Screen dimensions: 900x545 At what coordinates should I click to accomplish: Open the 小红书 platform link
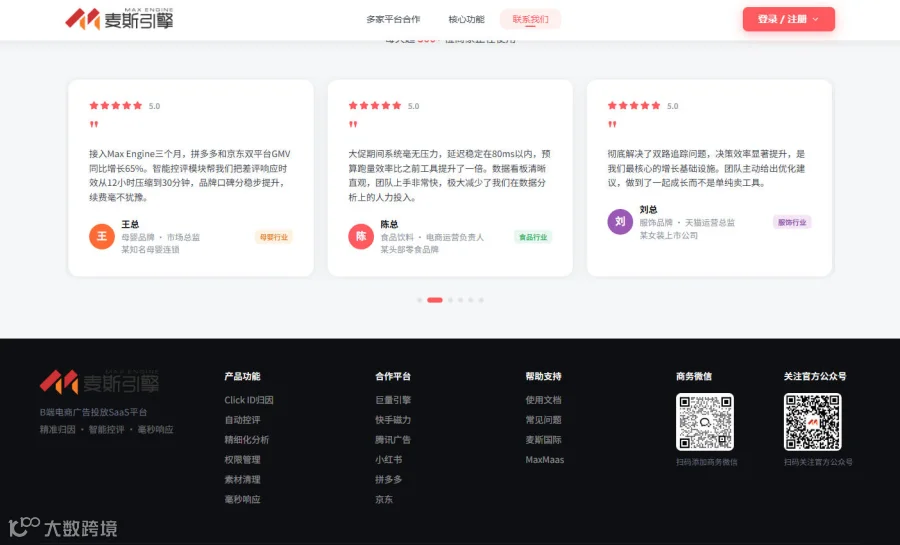(x=389, y=460)
